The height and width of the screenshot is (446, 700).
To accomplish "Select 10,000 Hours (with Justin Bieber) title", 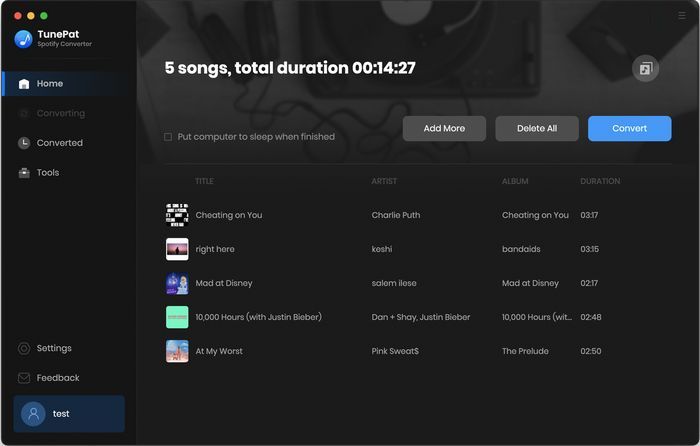I will tap(258, 317).
